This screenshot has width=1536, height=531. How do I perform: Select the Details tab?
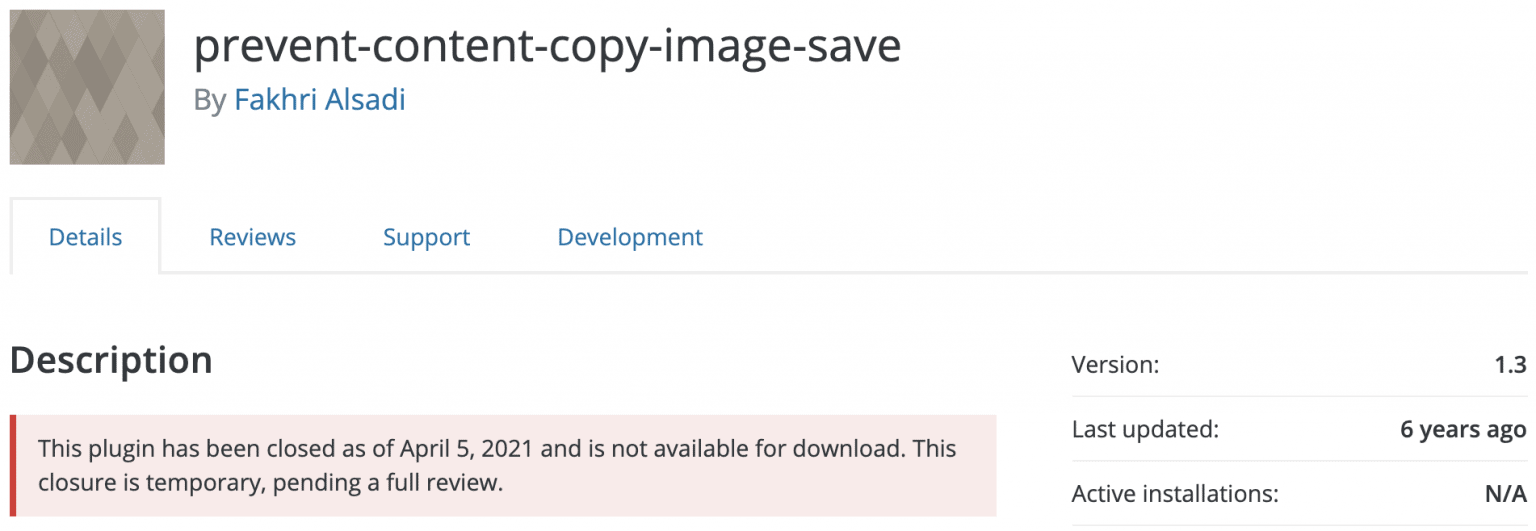tap(86, 237)
